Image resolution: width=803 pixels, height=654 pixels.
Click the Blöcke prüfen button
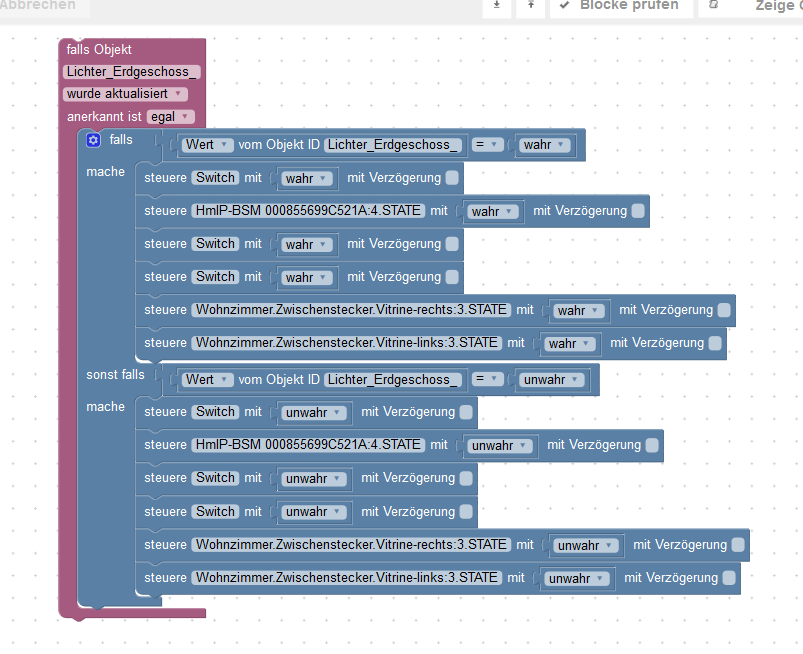coord(621,6)
